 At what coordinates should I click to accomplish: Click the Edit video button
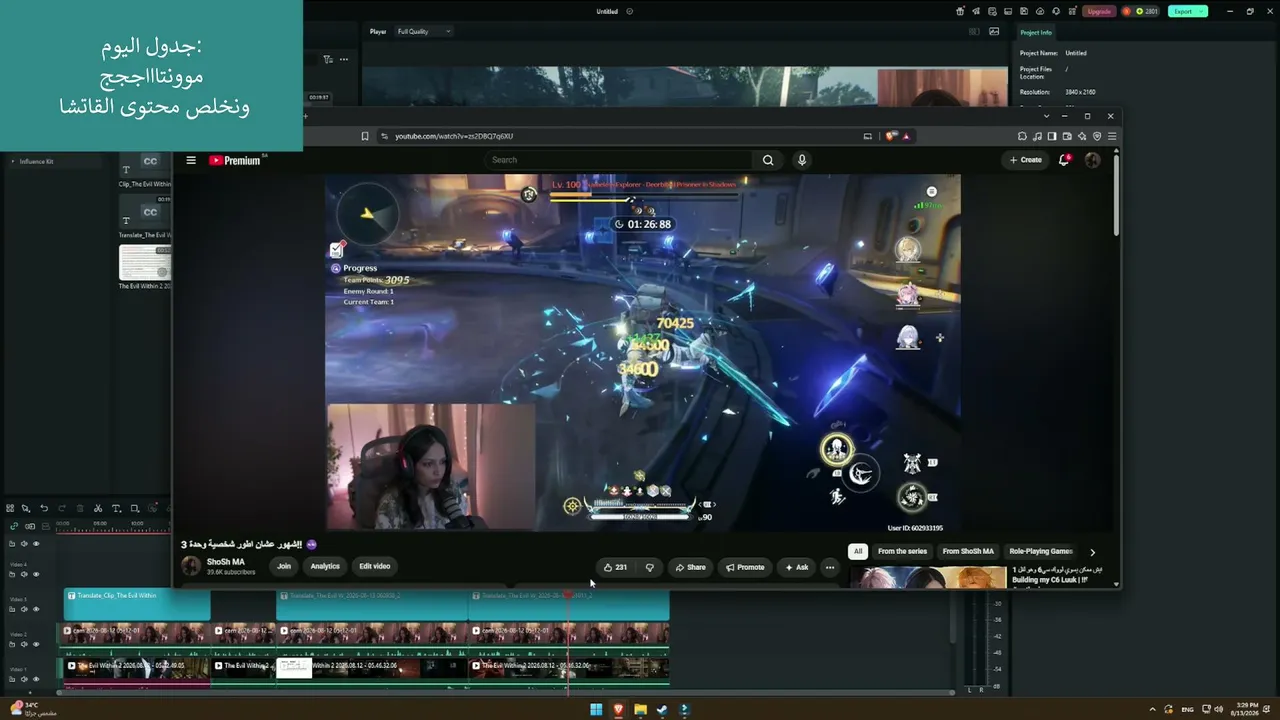point(375,566)
